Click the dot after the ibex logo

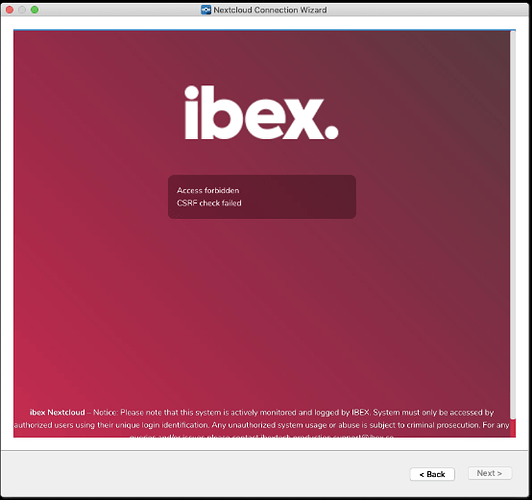[x=331, y=132]
